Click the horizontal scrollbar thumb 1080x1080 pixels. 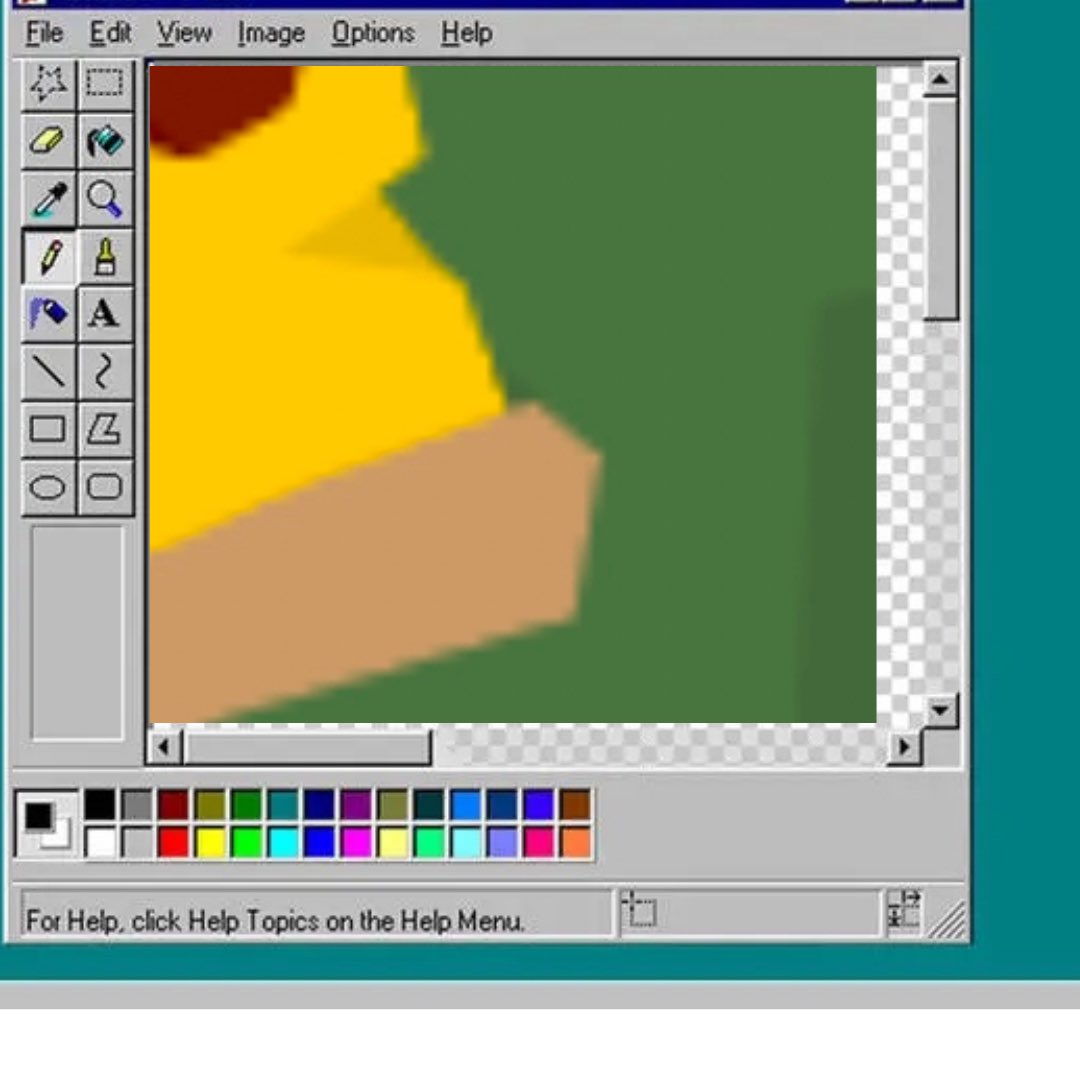pos(307,747)
